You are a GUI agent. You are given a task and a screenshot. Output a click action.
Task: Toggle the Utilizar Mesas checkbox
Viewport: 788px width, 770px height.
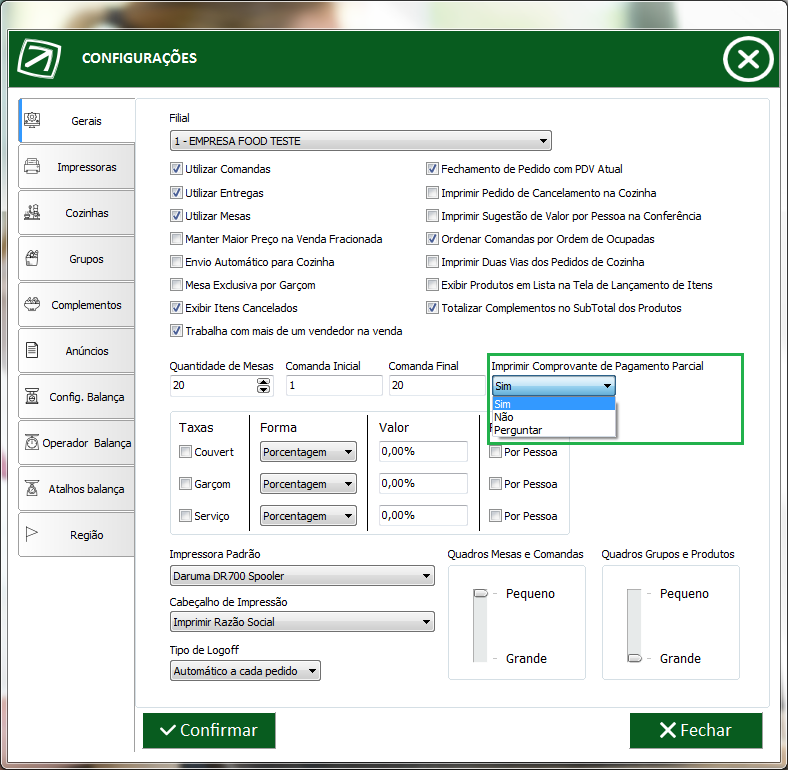click(176, 216)
